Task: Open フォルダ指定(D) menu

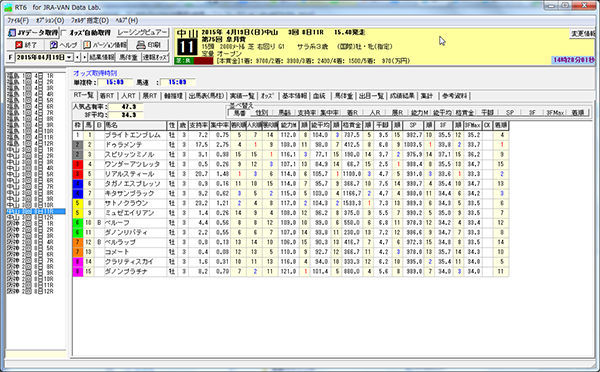Action: point(90,20)
